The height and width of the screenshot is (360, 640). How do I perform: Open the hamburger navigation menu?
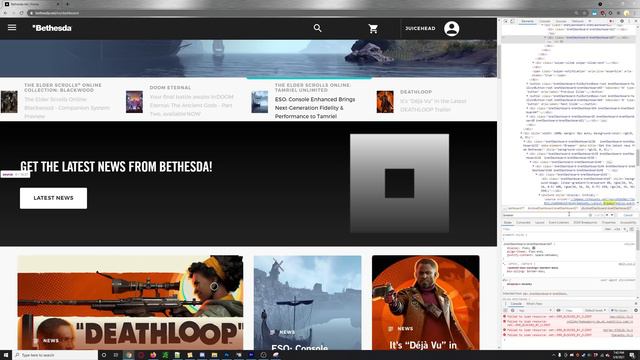[12, 27]
